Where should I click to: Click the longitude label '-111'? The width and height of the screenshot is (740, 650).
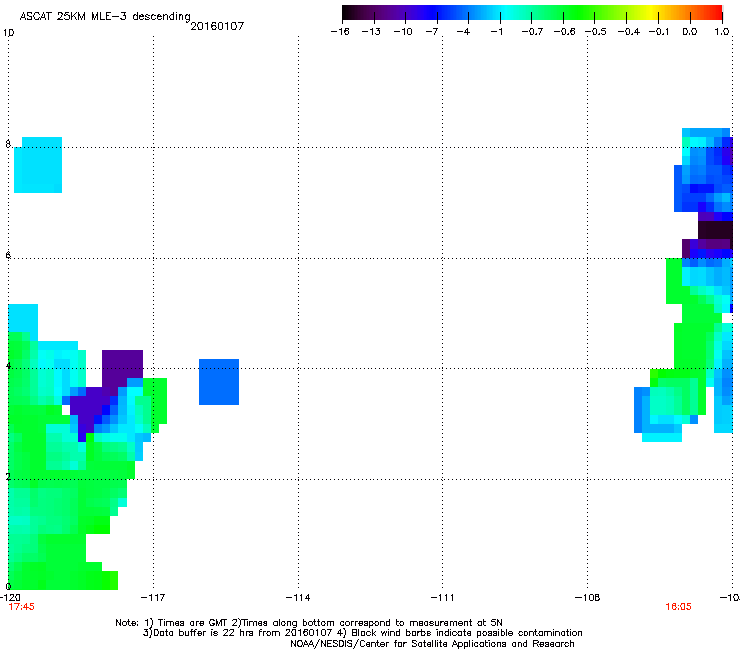[x=442, y=598]
